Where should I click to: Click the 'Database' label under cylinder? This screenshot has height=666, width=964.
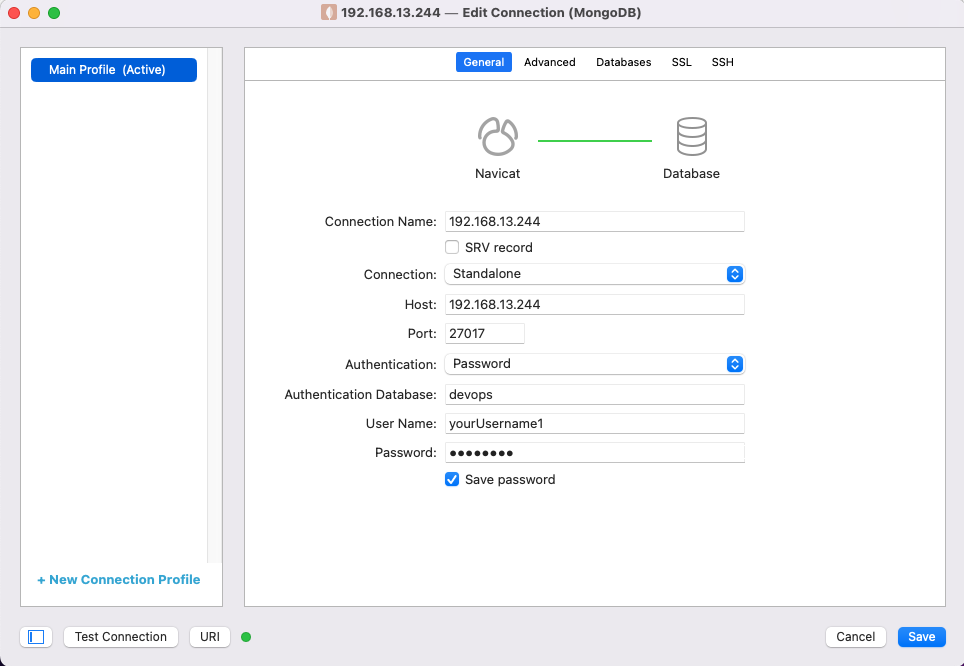691,174
